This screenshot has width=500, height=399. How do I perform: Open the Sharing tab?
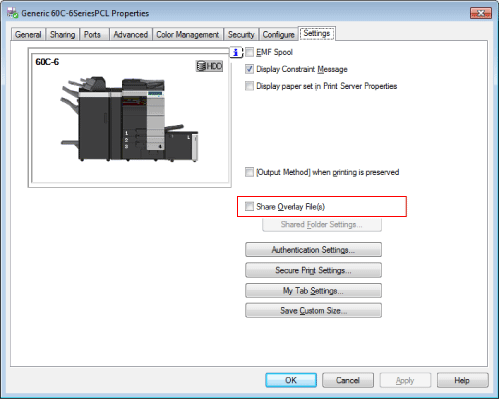click(x=62, y=34)
